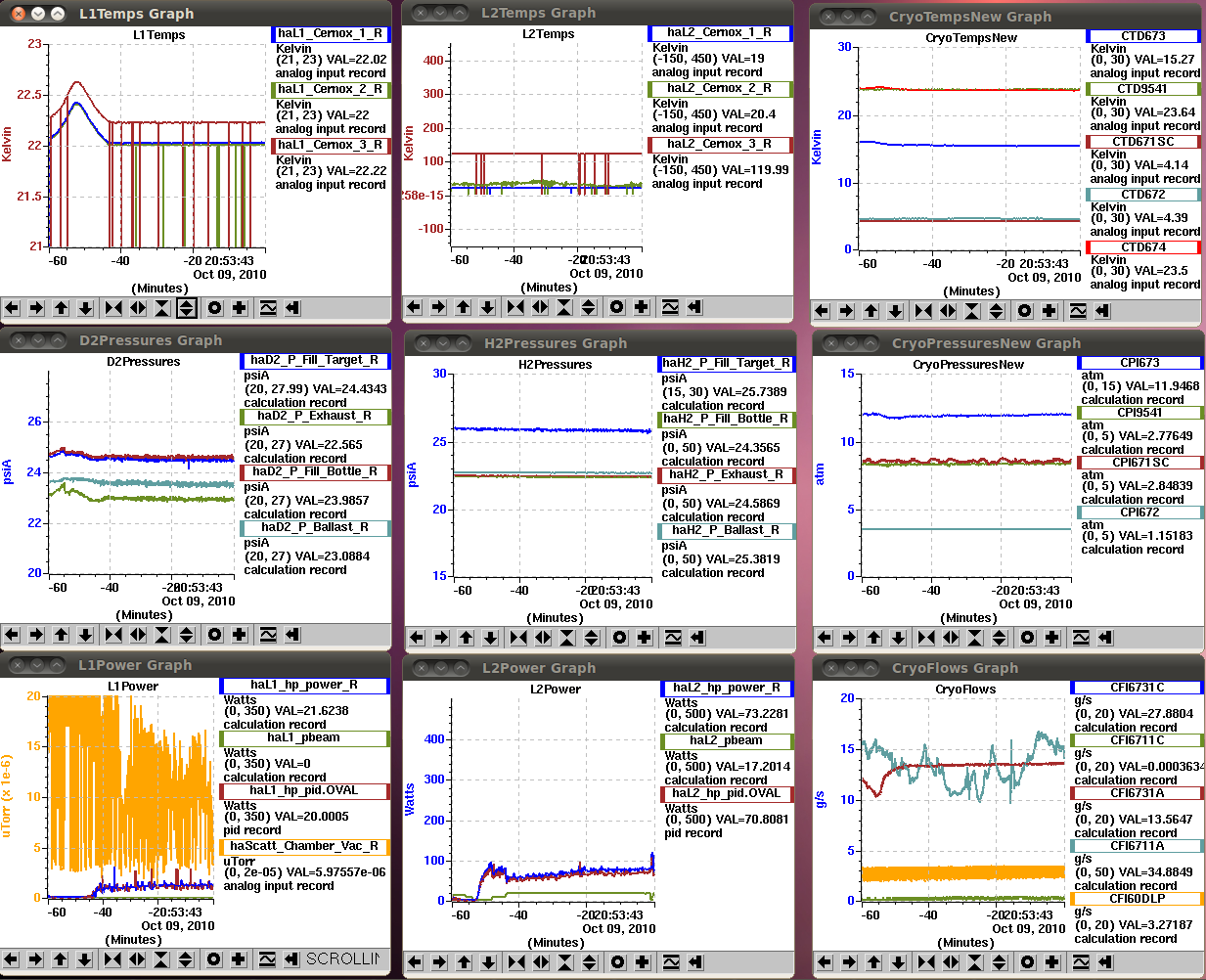Select haL1_Cernox_2_R legend entry
1206x980 pixels.
(330, 89)
